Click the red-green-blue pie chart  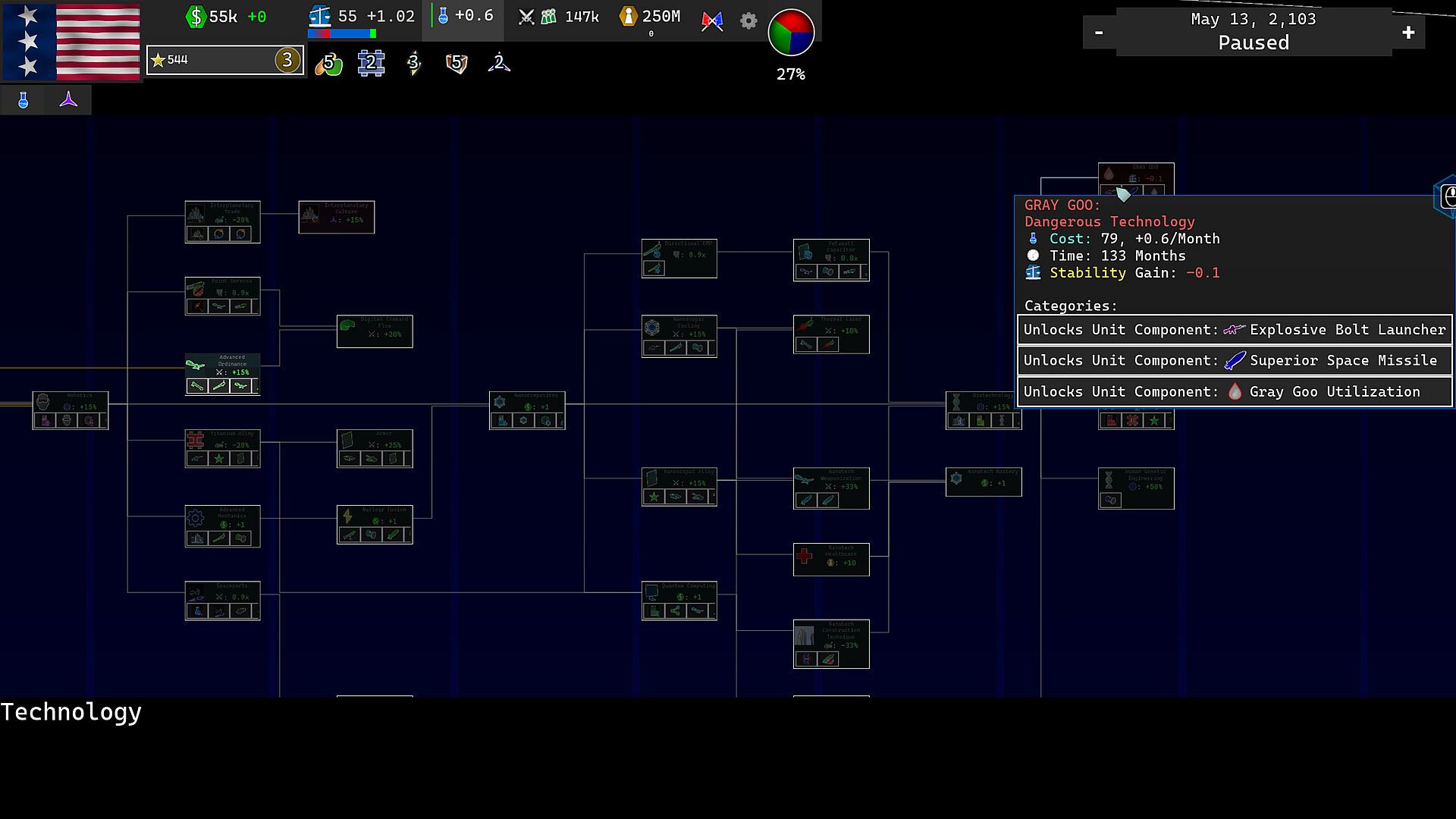click(791, 32)
